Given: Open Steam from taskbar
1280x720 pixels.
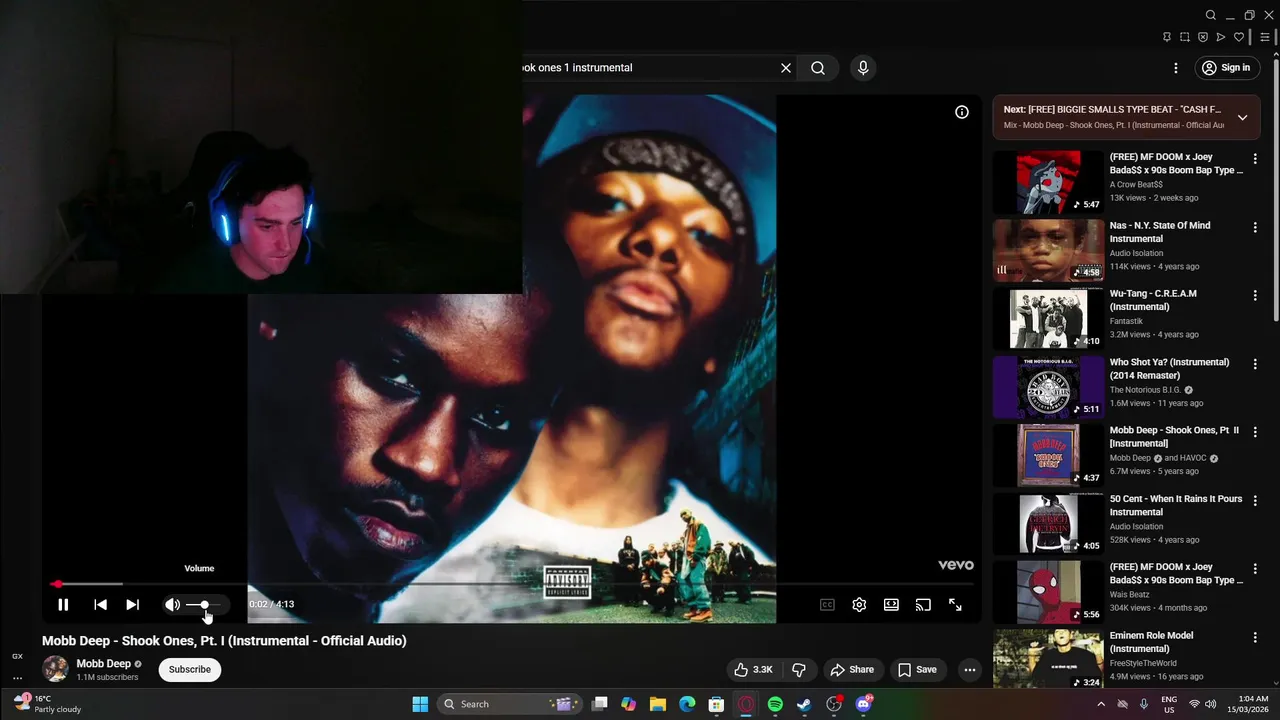Looking at the screenshot, I should coord(804,704).
